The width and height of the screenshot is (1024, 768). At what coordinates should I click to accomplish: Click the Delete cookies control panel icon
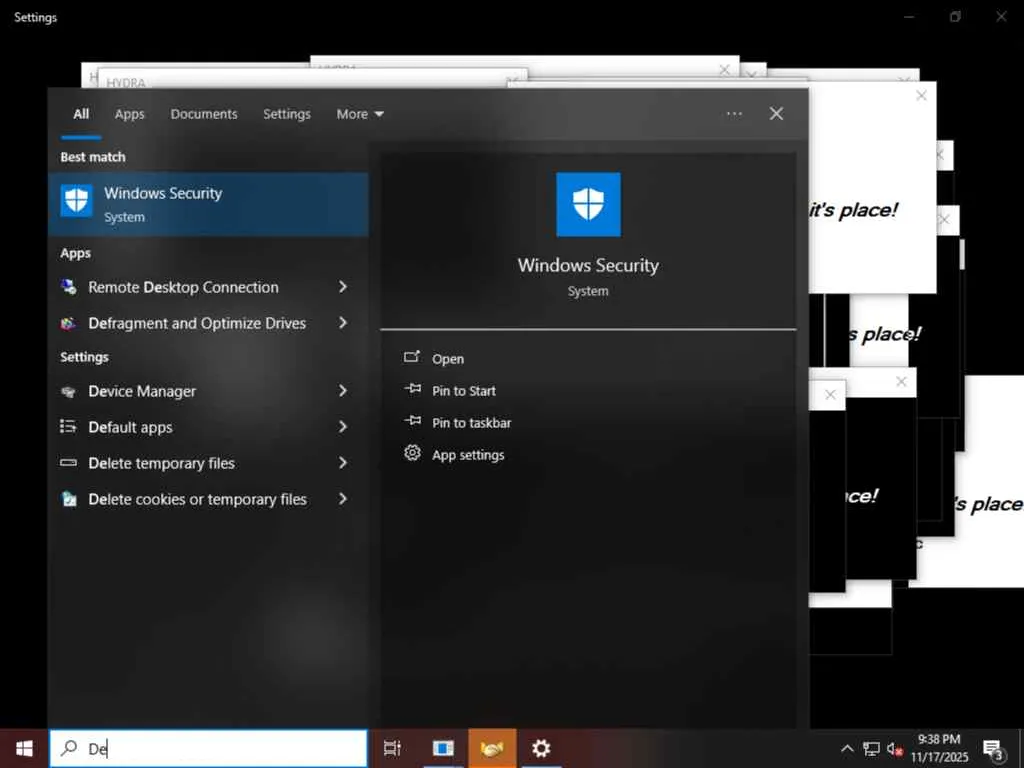[x=69, y=499]
